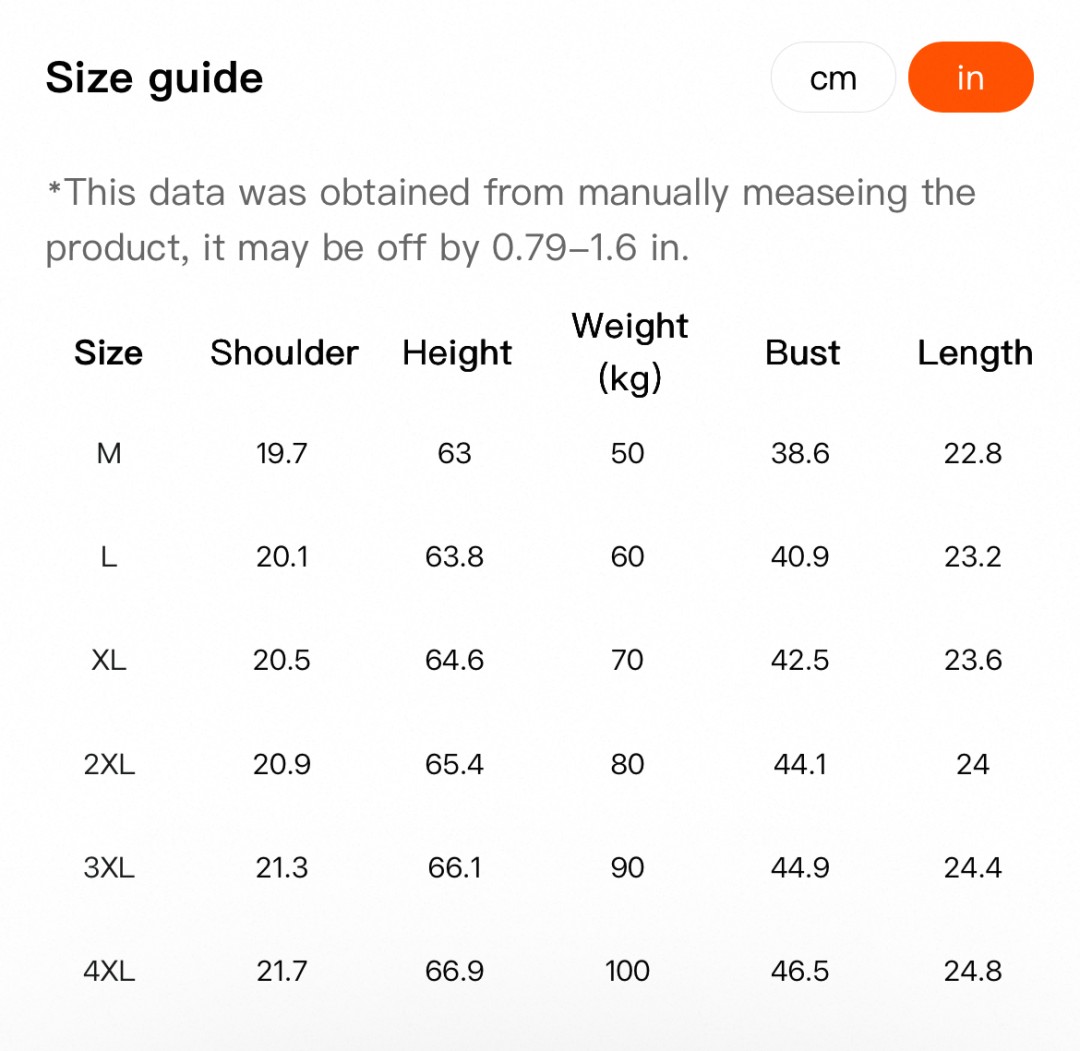
Task: Select the 2XL size row label
Action: click(x=109, y=765)
